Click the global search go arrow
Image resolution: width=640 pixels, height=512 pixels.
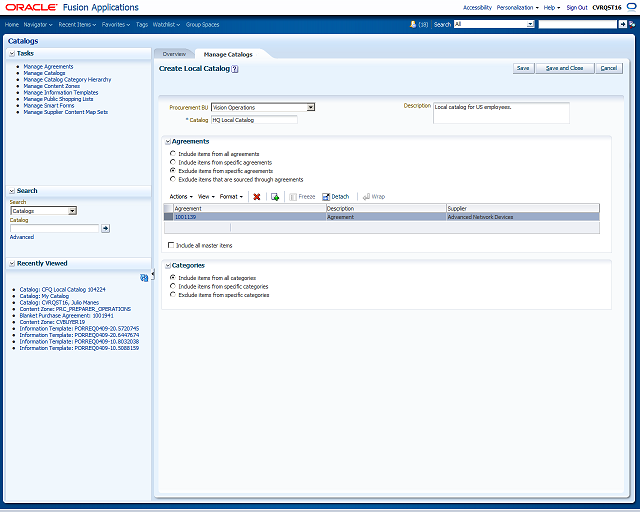(x=622, y=24)
